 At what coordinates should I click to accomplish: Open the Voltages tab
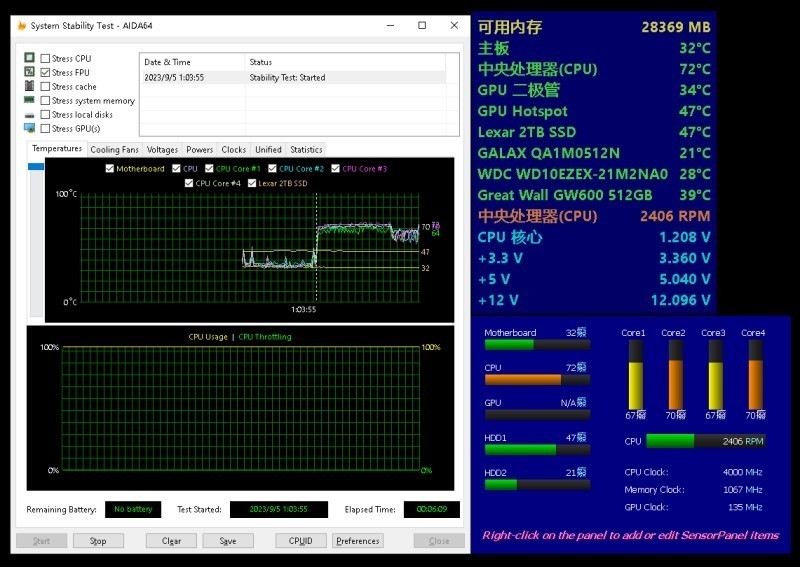pyautogui.click(x=162, y=150)
